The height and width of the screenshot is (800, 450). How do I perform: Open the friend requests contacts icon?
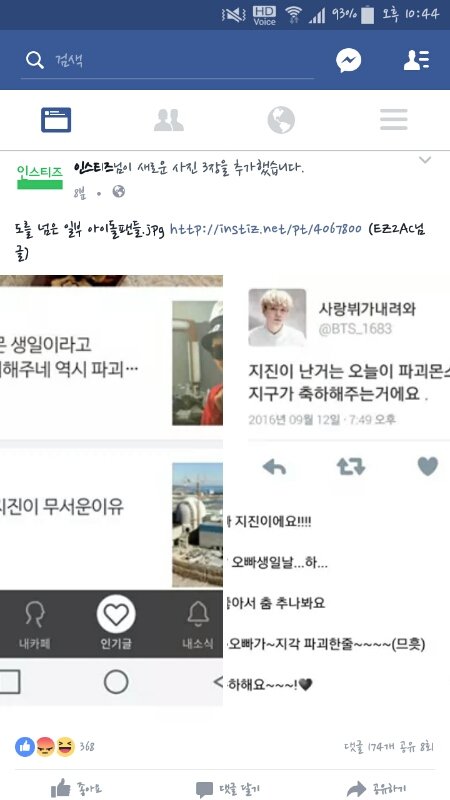(x=416, y=60)
